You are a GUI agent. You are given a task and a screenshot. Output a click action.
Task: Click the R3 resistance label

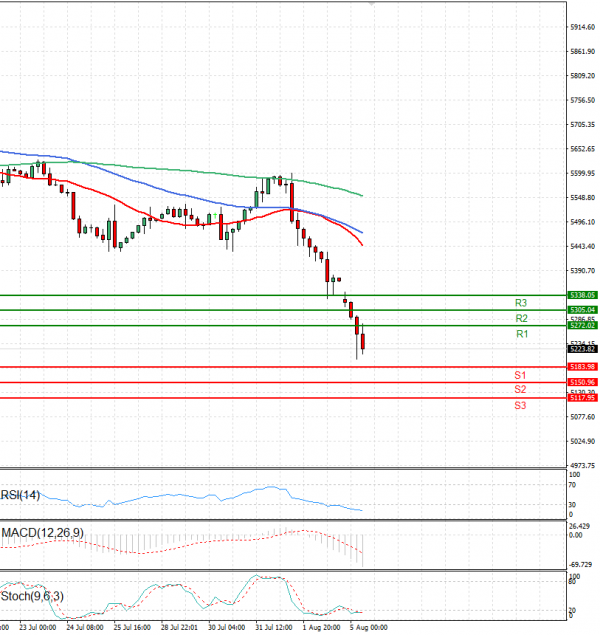click(x=521, y=303)
